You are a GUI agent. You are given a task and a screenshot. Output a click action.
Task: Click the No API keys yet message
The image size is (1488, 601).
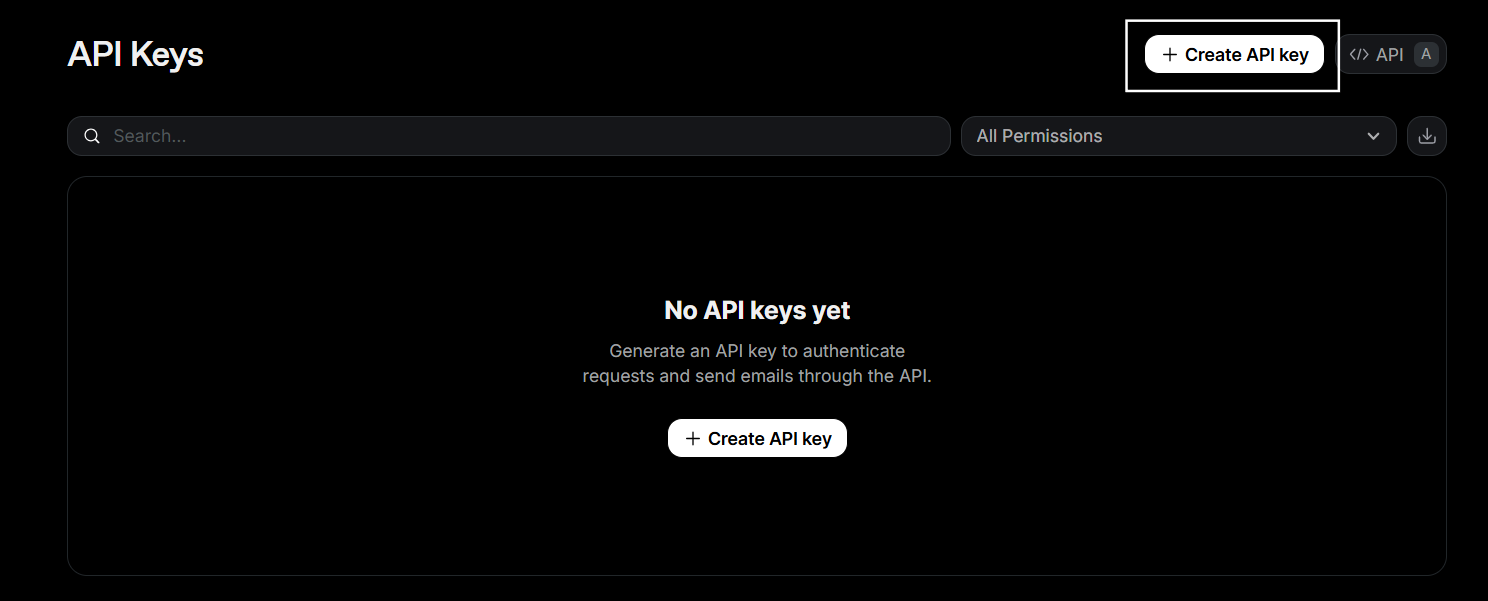pyautogui.click(x=757, y=309)
